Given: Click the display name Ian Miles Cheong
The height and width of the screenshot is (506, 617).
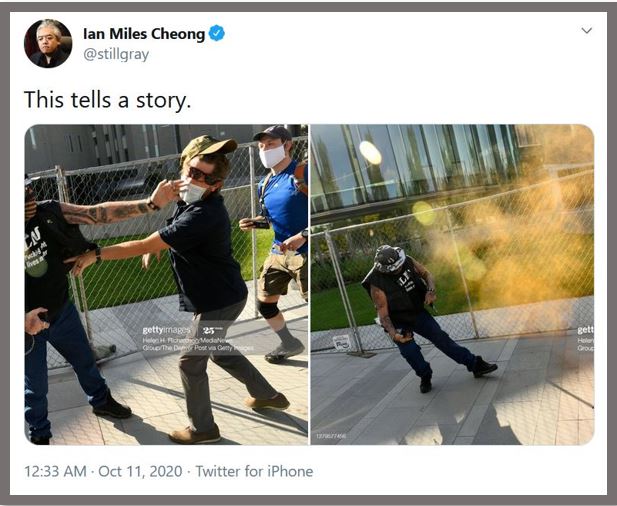Looking at the screenshot, I should [144, 34].
